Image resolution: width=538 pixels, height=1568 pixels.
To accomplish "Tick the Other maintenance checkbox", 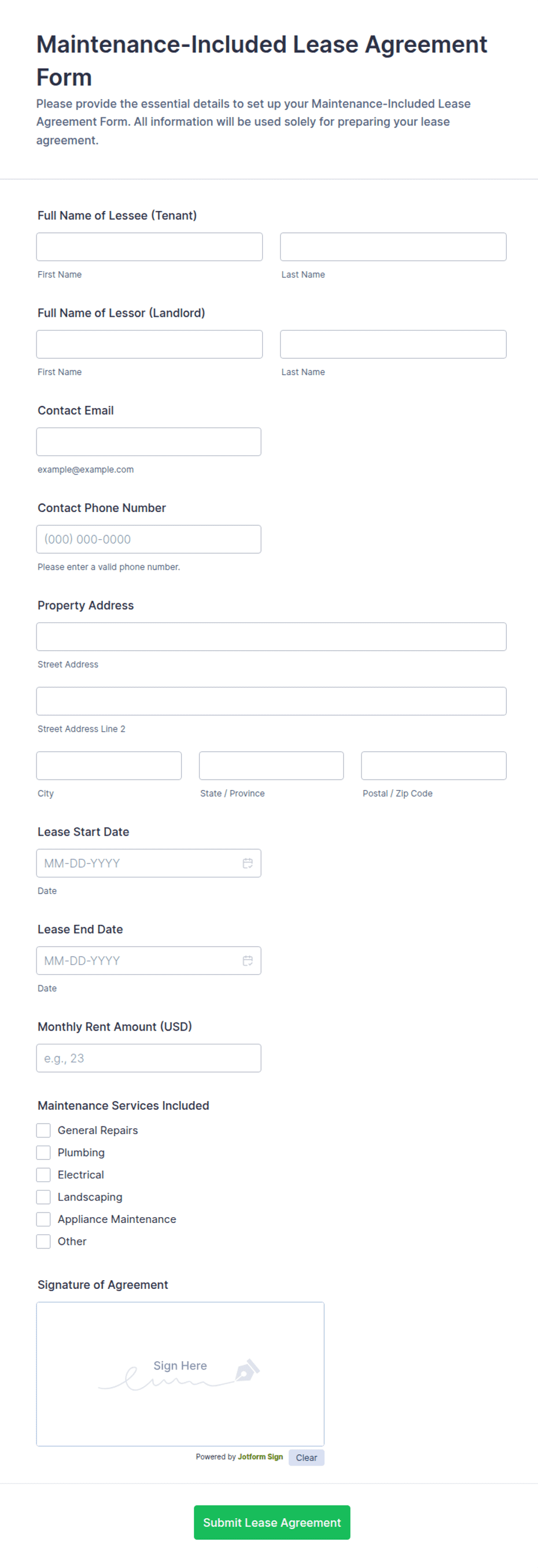I will pyautogui.click(x=43, y=1241).
